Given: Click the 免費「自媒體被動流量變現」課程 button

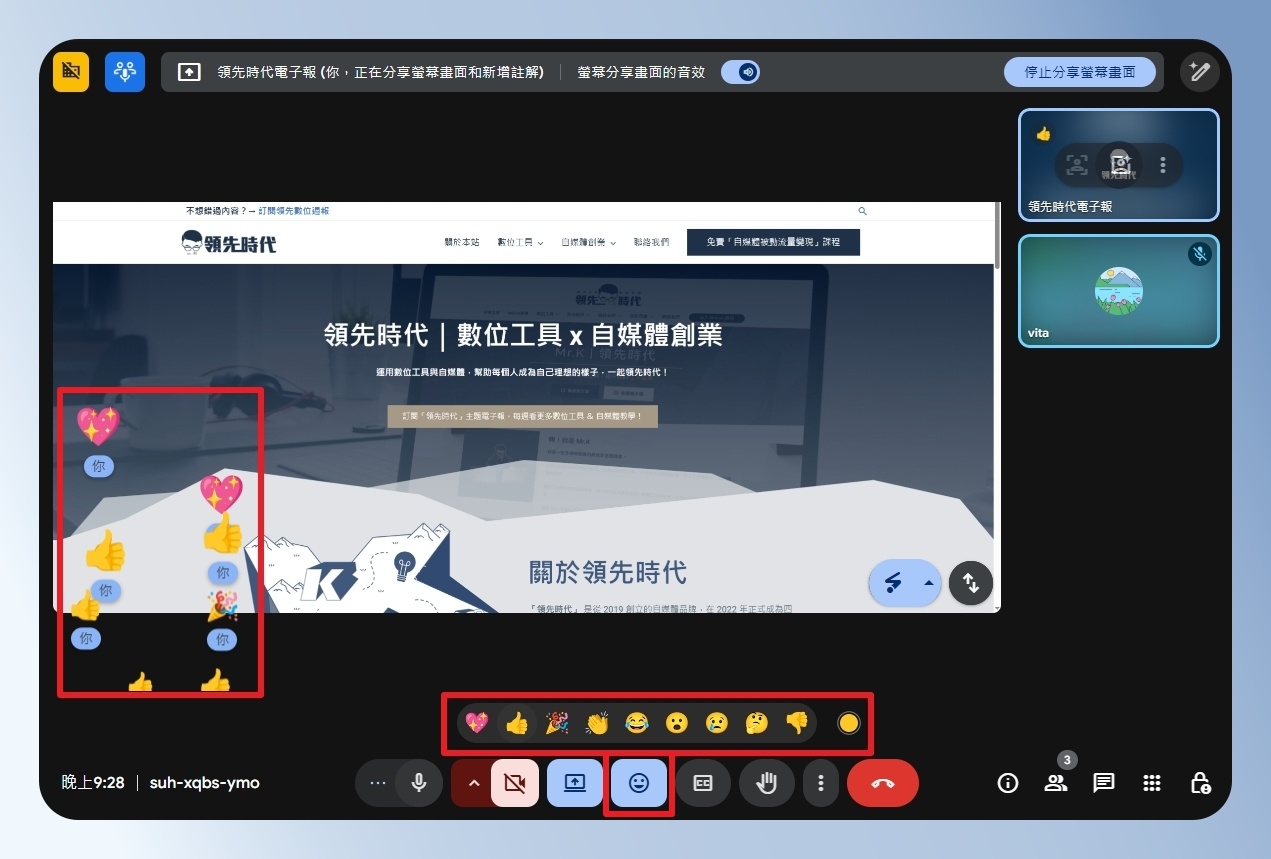Looking at the screenshot, I should (x=773, y=242).
